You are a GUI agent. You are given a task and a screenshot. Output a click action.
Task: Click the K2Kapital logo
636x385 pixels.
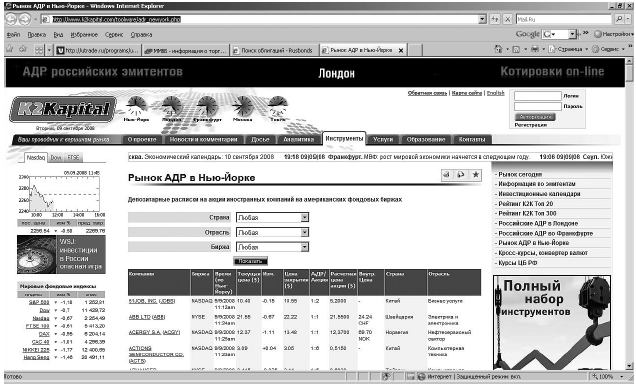point(63,109)
